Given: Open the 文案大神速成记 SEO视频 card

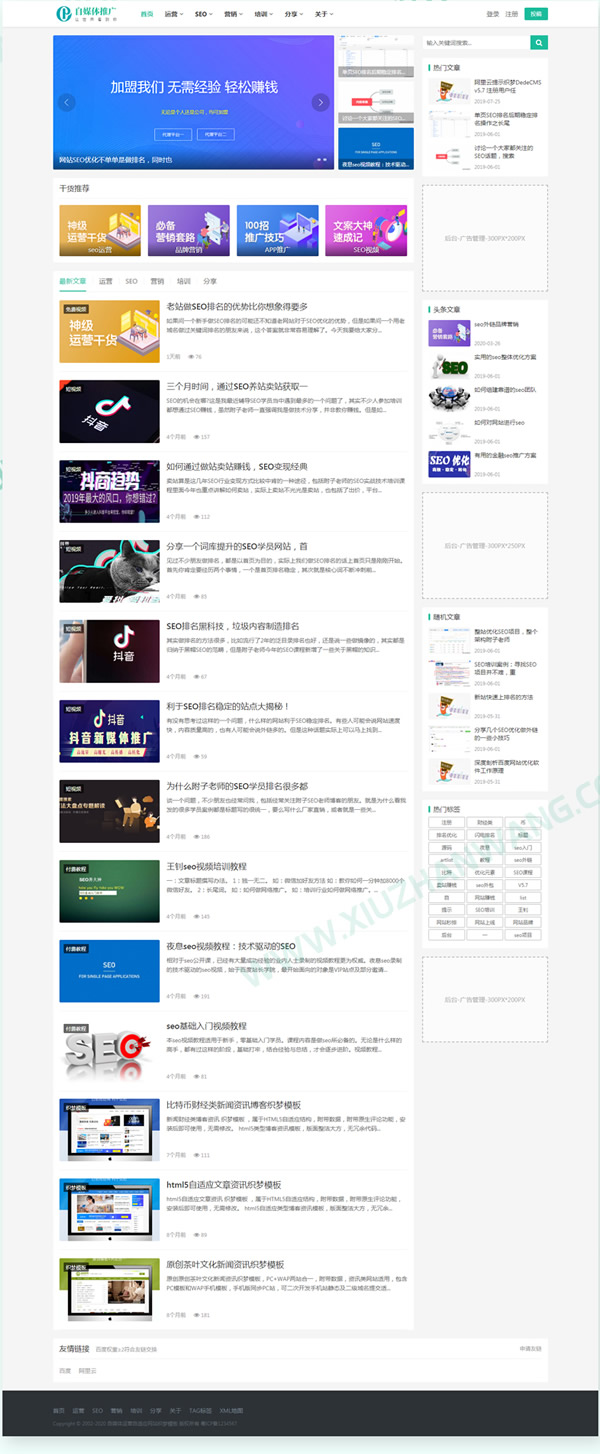Looking at the screenshot, I should coord(365,231).
